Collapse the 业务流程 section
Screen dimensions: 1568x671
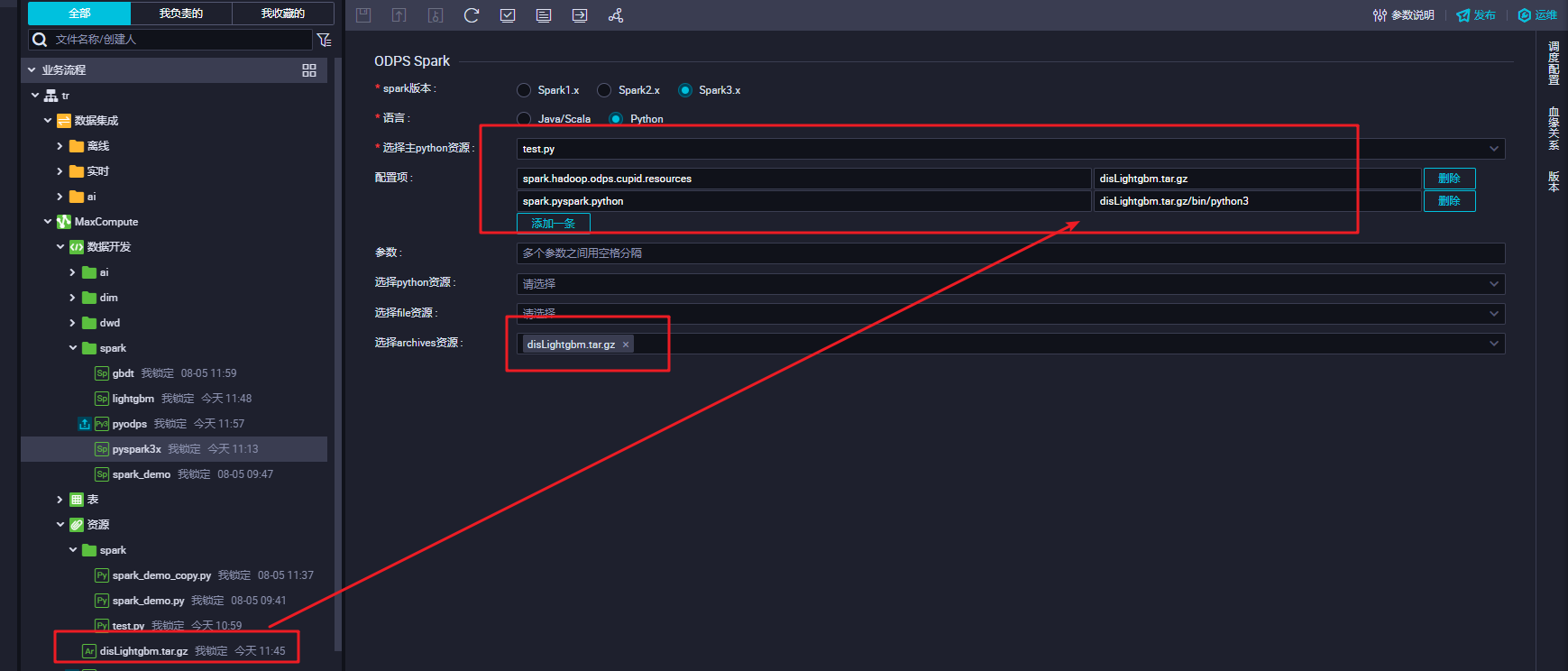click(32, 70)
